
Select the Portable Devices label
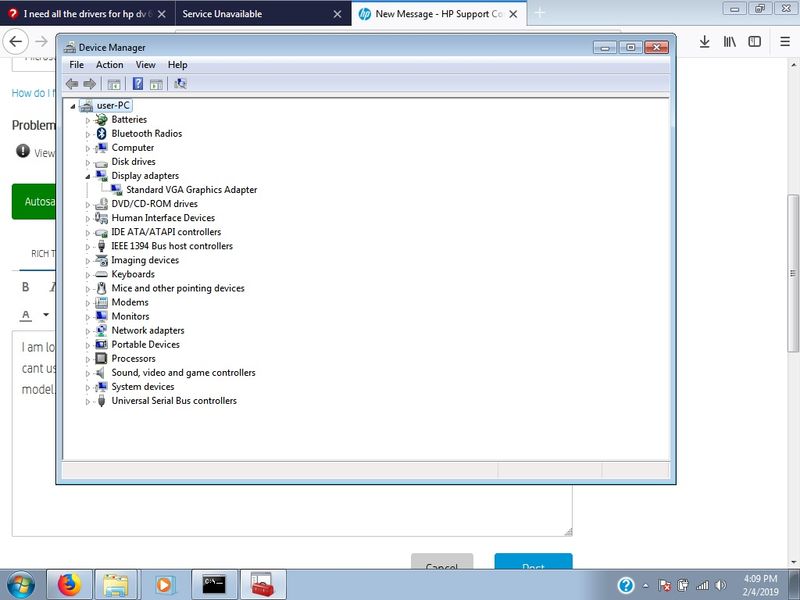point(145,344)
